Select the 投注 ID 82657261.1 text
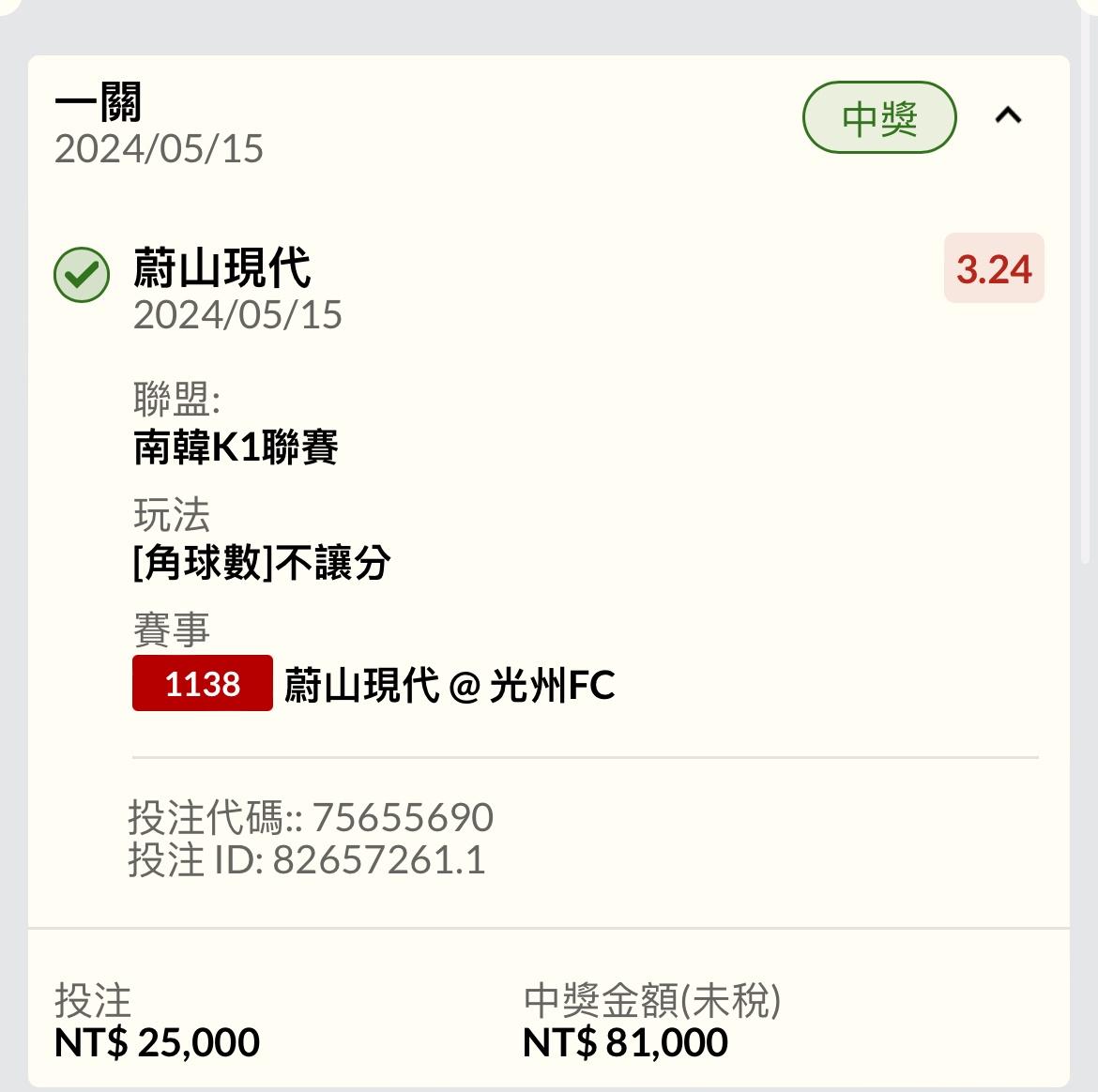 click(x=307, y=860)
